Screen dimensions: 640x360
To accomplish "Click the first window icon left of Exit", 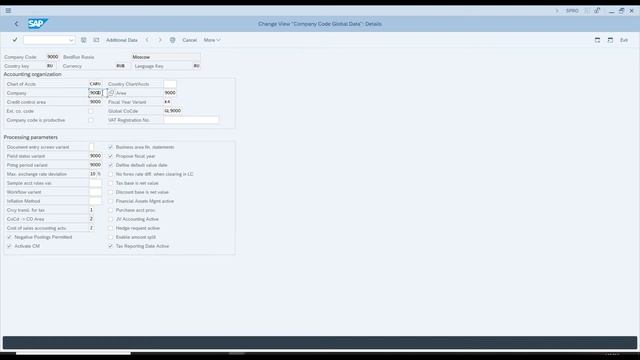I will point(597,40).
